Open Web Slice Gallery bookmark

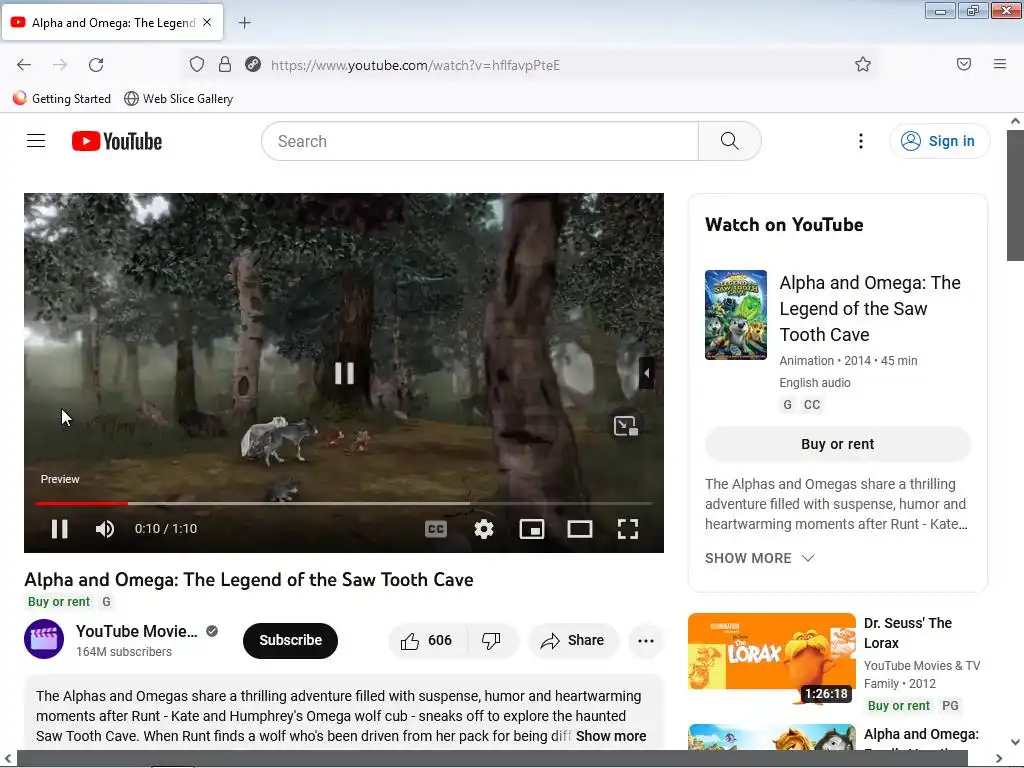tap(178, 99)
